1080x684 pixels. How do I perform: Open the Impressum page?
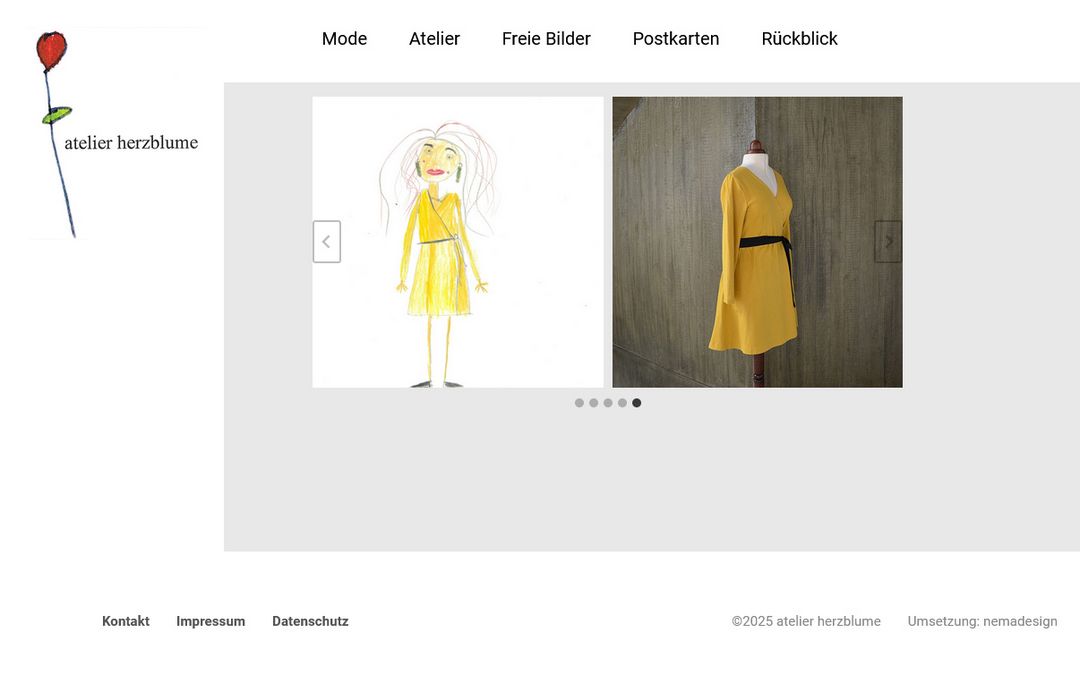(x=210, y=621)
